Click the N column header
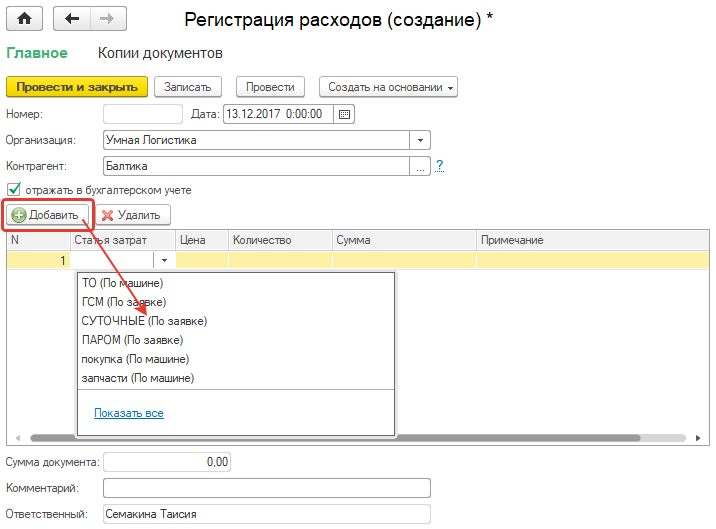The height and width of the screenshot is (529, 716). click(x=38, y=240)
